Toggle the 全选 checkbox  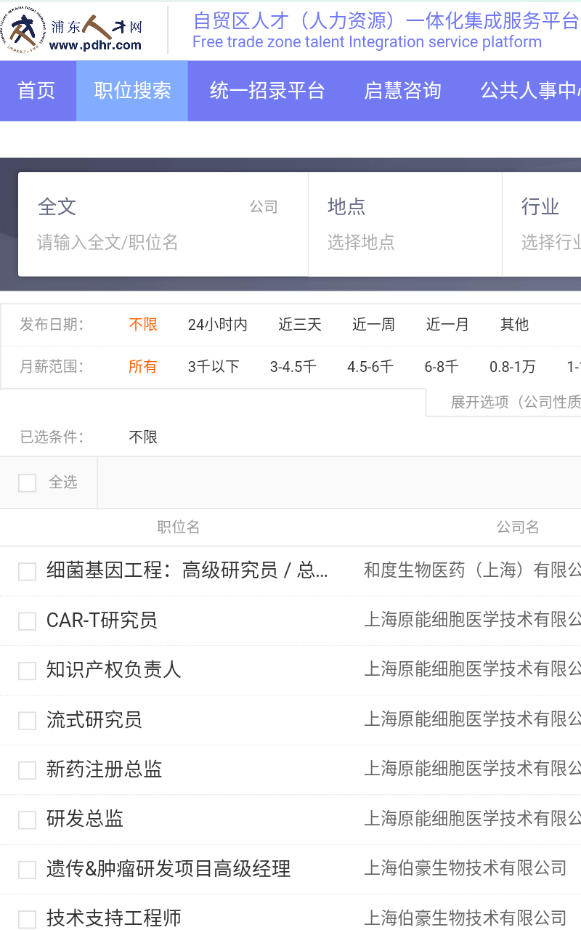pos(27,482)
